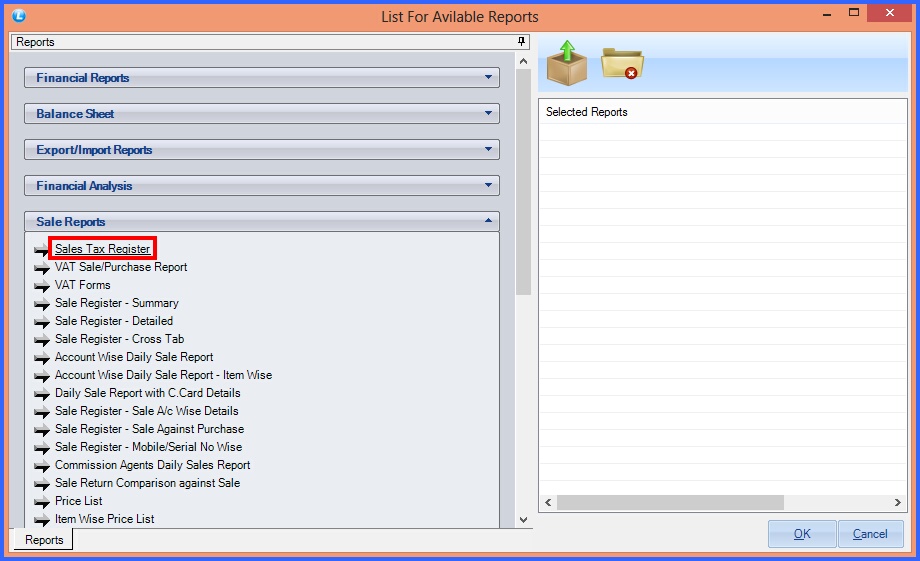Click the Selected Reports column header
Image resolution: width=920 pixels, height=561 pixels.
pyautogui.click(x=587, y=111)
